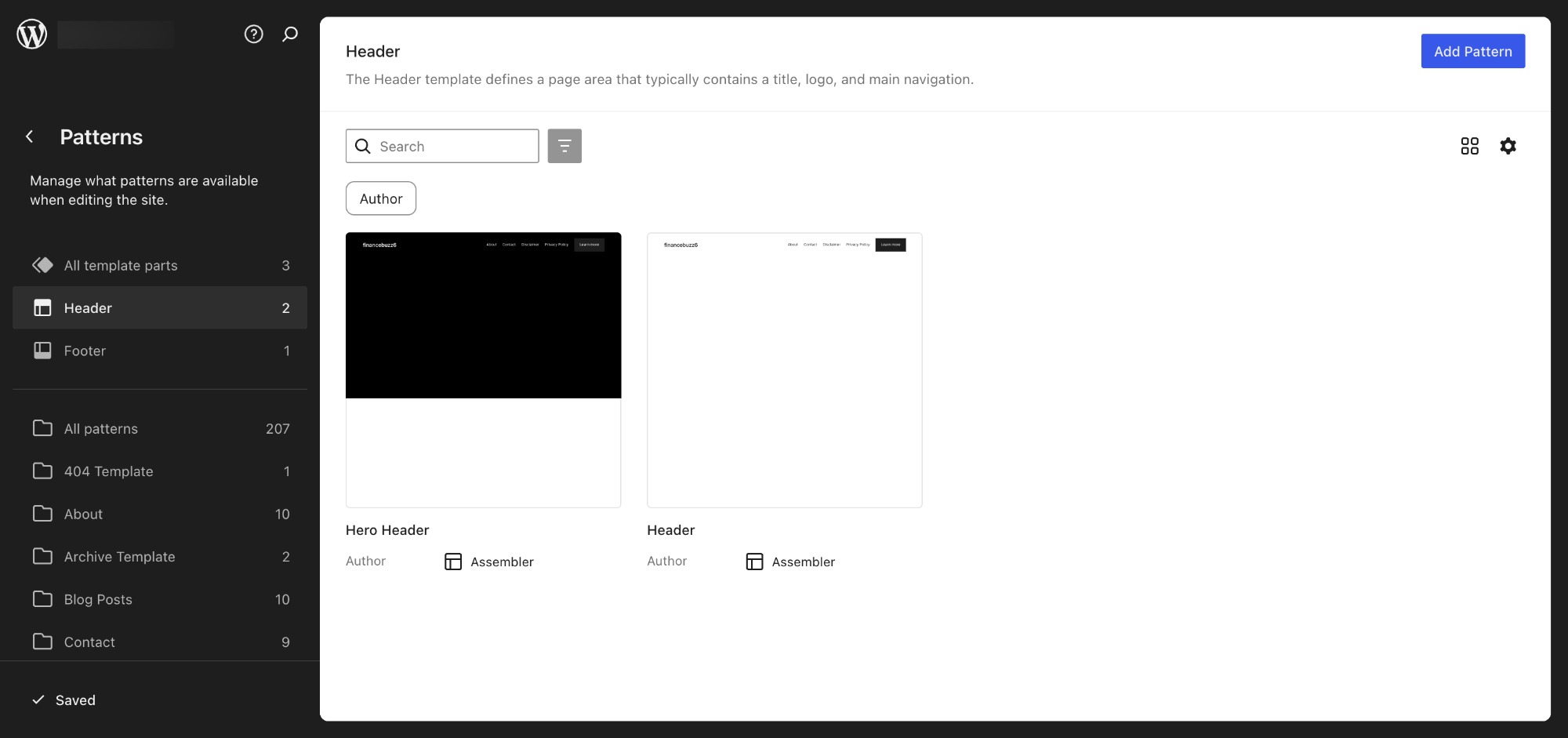
Task: Select the Footer template part category
Action: pyautogui.click(x=160, y=351)
